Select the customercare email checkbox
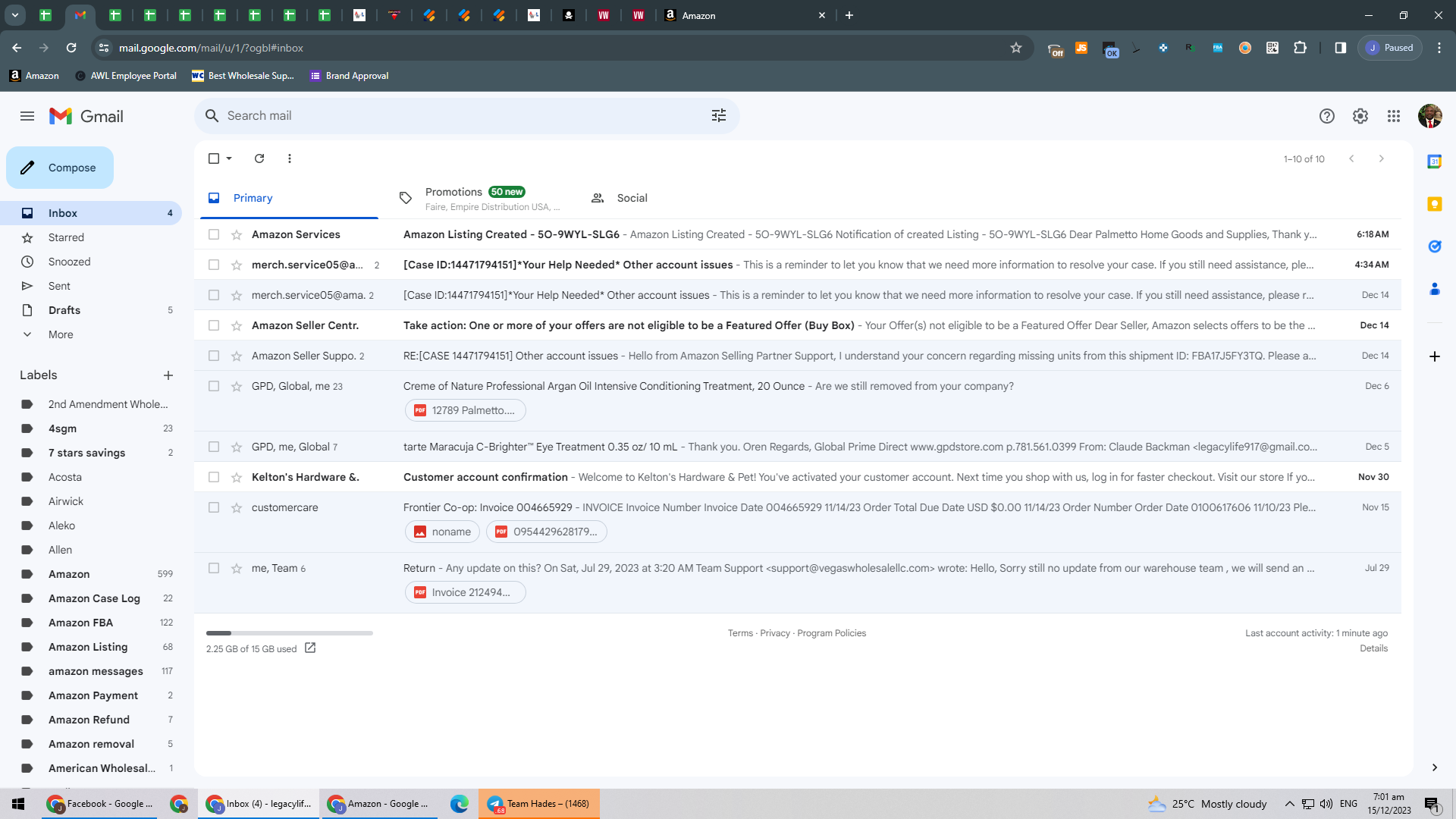Viewport: 1456px width, 819px height. (x=214, y=507)
